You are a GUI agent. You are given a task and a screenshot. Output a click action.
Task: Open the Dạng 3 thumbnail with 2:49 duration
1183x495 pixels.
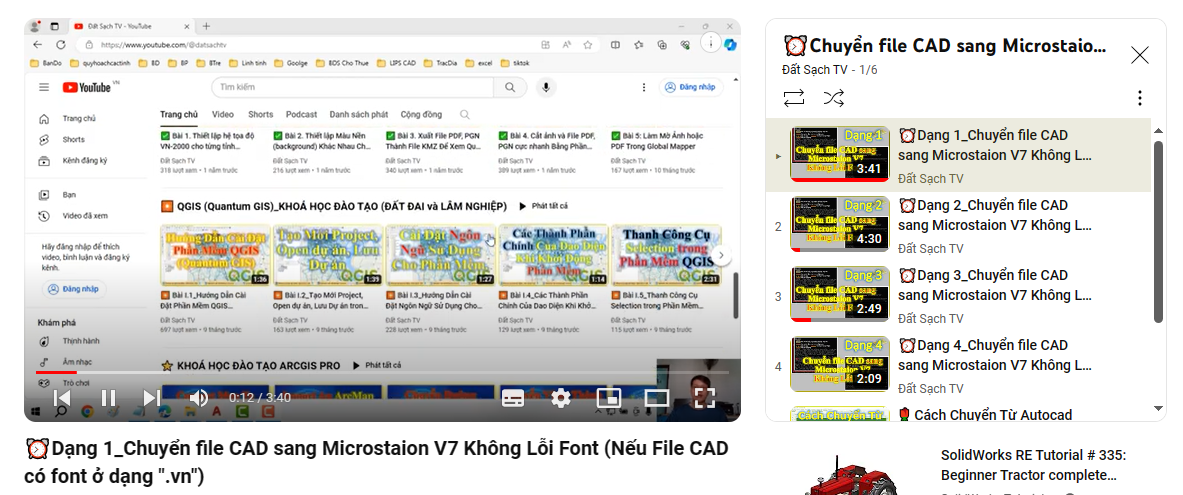point(839,294)
